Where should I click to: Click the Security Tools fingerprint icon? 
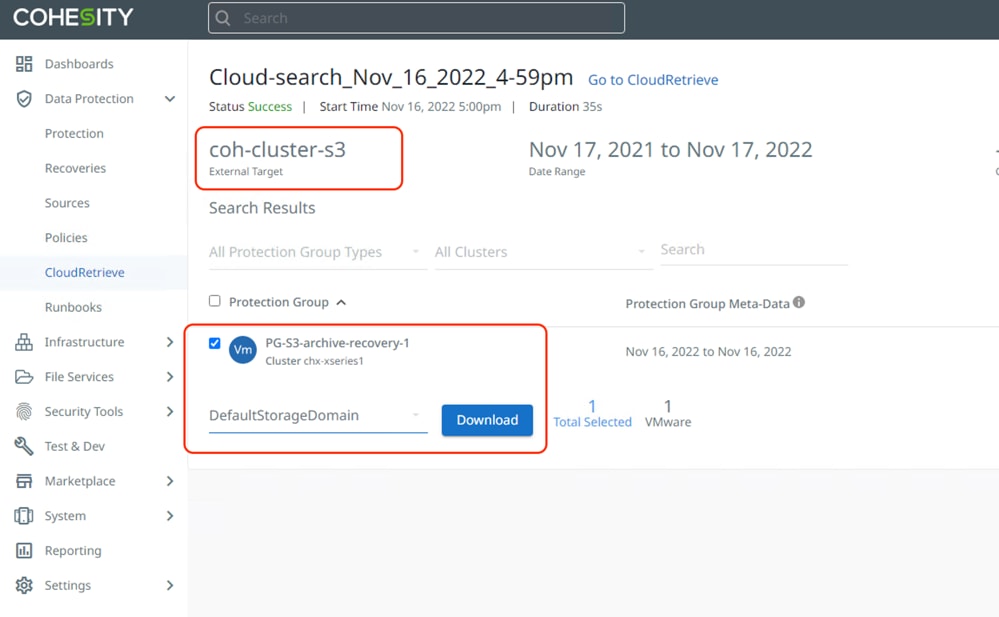click(24, 412)
